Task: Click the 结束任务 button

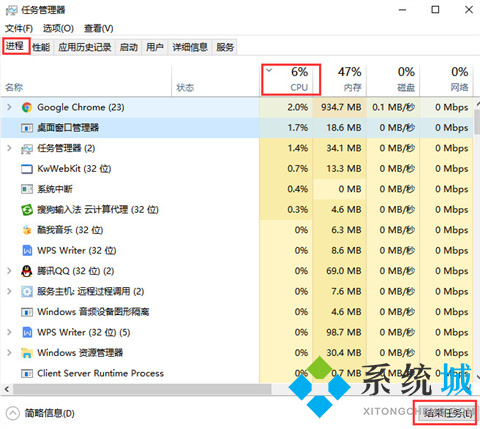Action: 445,413
